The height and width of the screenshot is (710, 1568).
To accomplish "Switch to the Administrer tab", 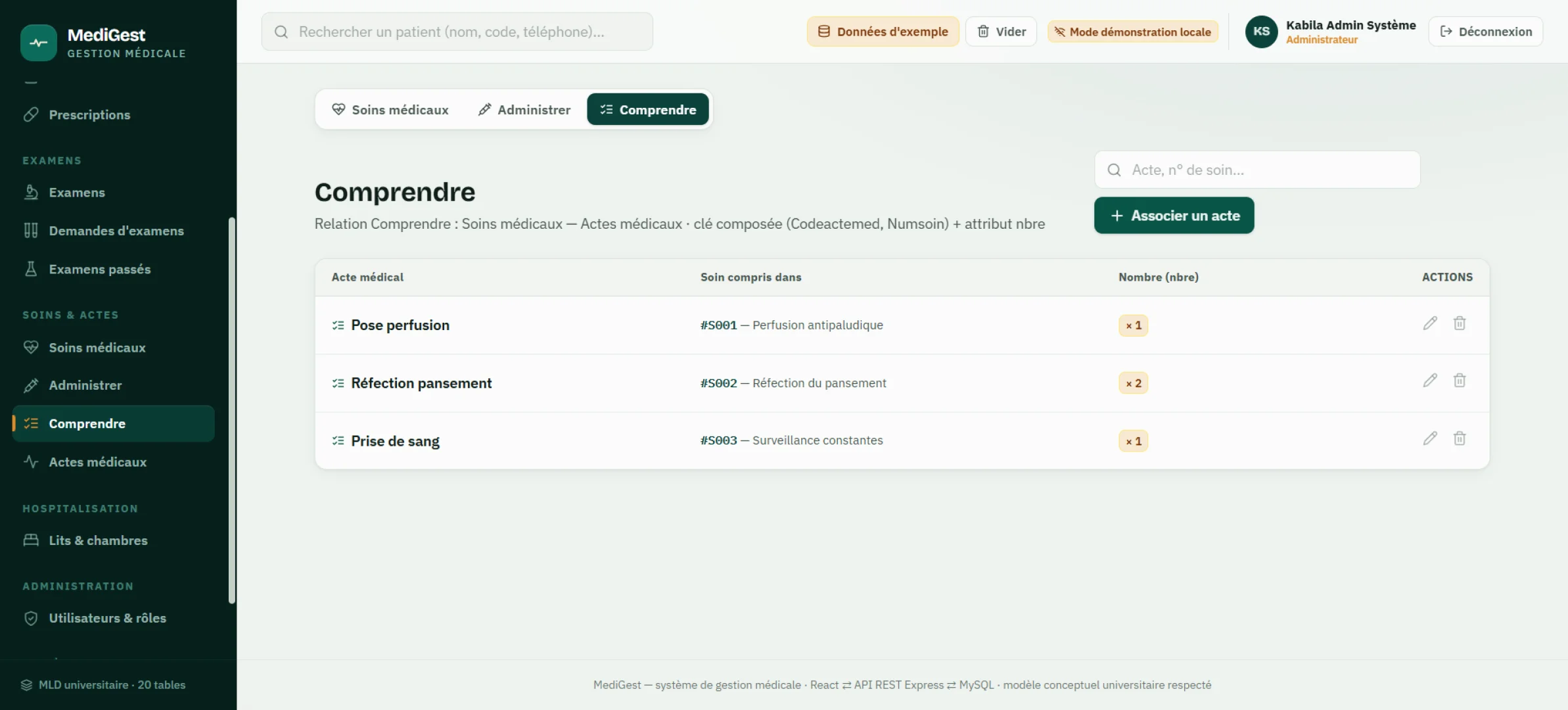I will [524, 109].
